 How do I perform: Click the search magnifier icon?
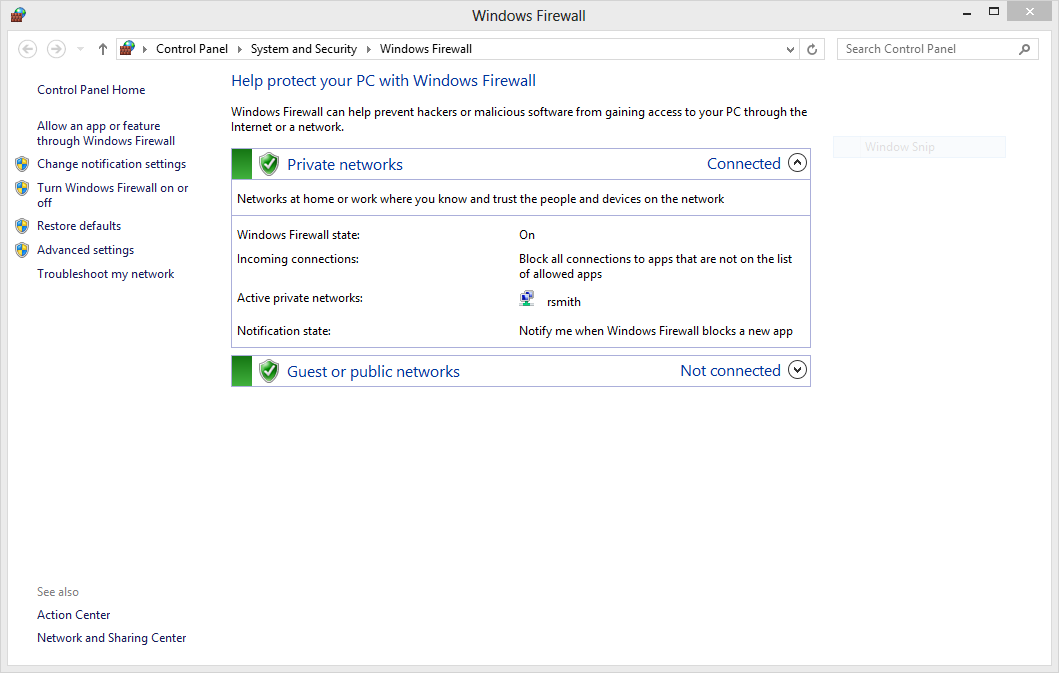click(x=1025, y=49)
